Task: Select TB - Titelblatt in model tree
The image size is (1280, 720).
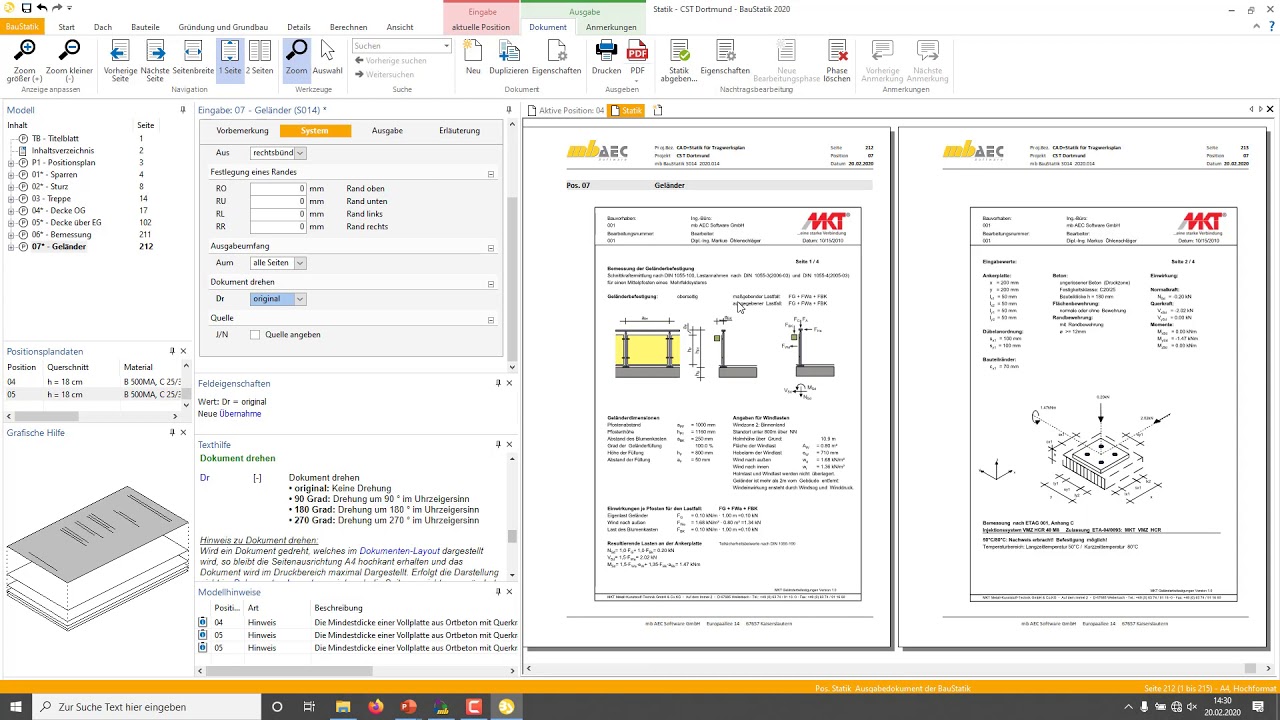Action: (x=55, y=139)
